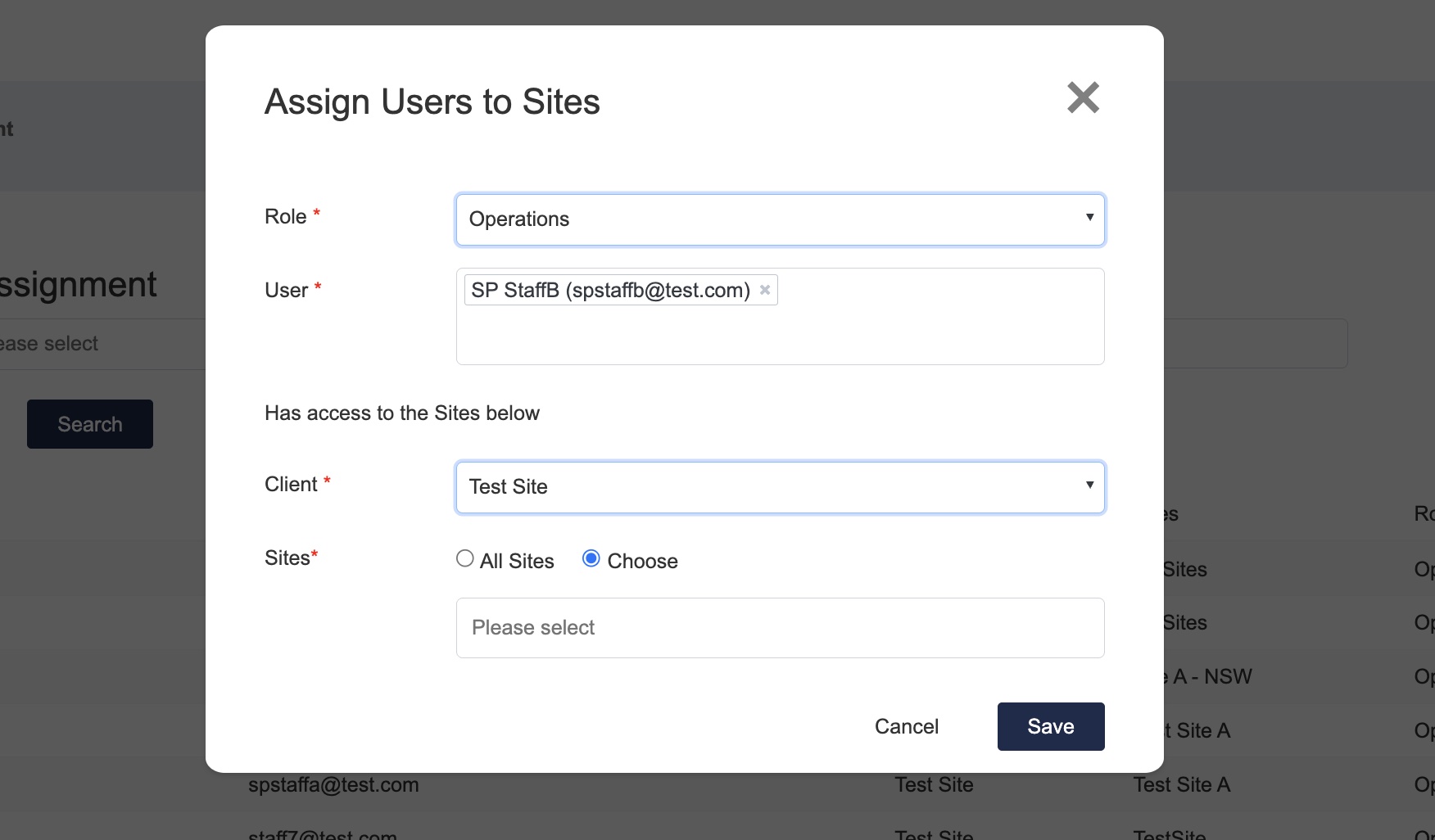Select the Choose radio button
This screenshot has height=840, width=1435.
[x=591, y=559]
